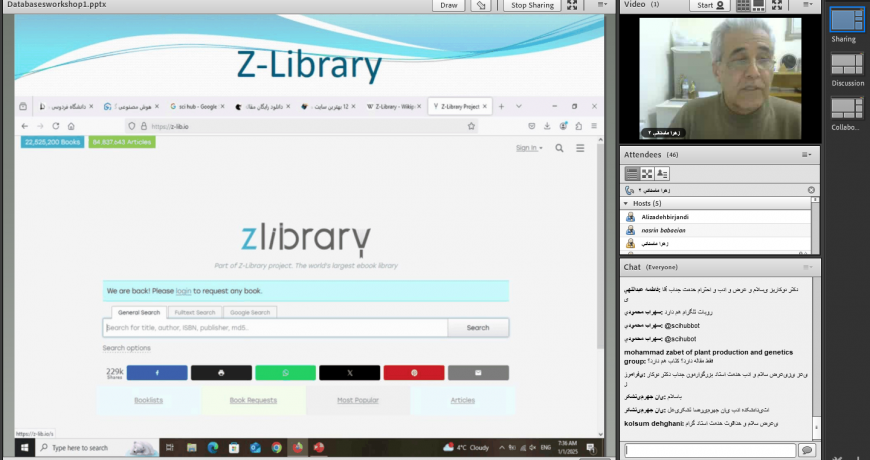Switch to Attendees list view

point(632,174)
